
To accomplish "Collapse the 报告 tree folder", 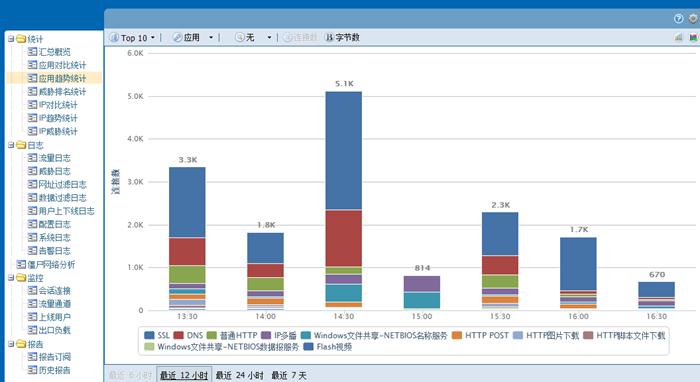I will click(11, 344).
